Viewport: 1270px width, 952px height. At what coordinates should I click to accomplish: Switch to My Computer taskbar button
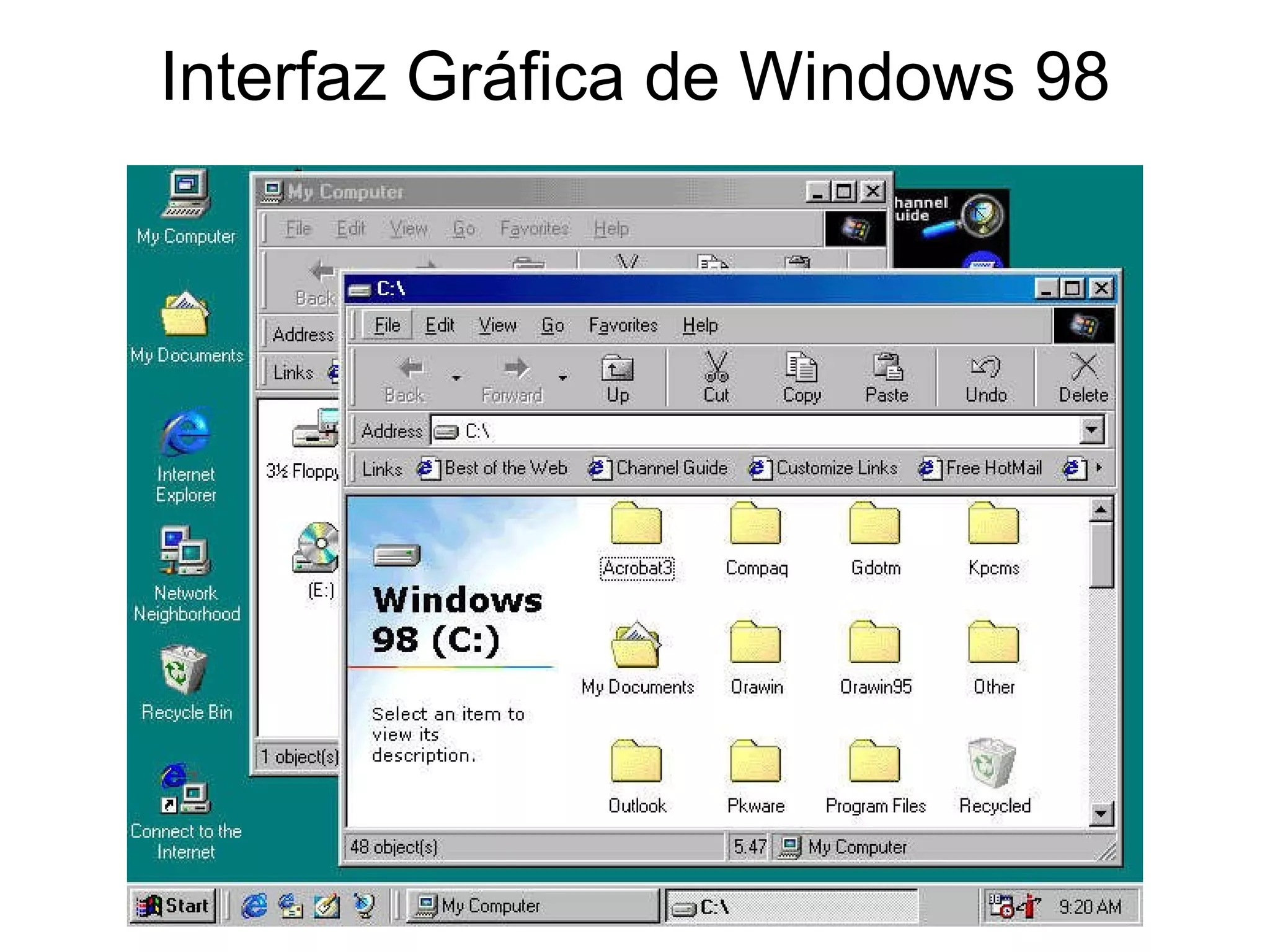[x=533, y=907]
